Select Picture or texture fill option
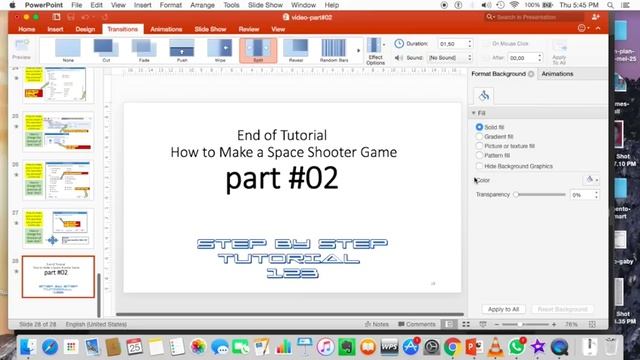The height and width of the screenshot is (360, 640). (x=479, y=146)
